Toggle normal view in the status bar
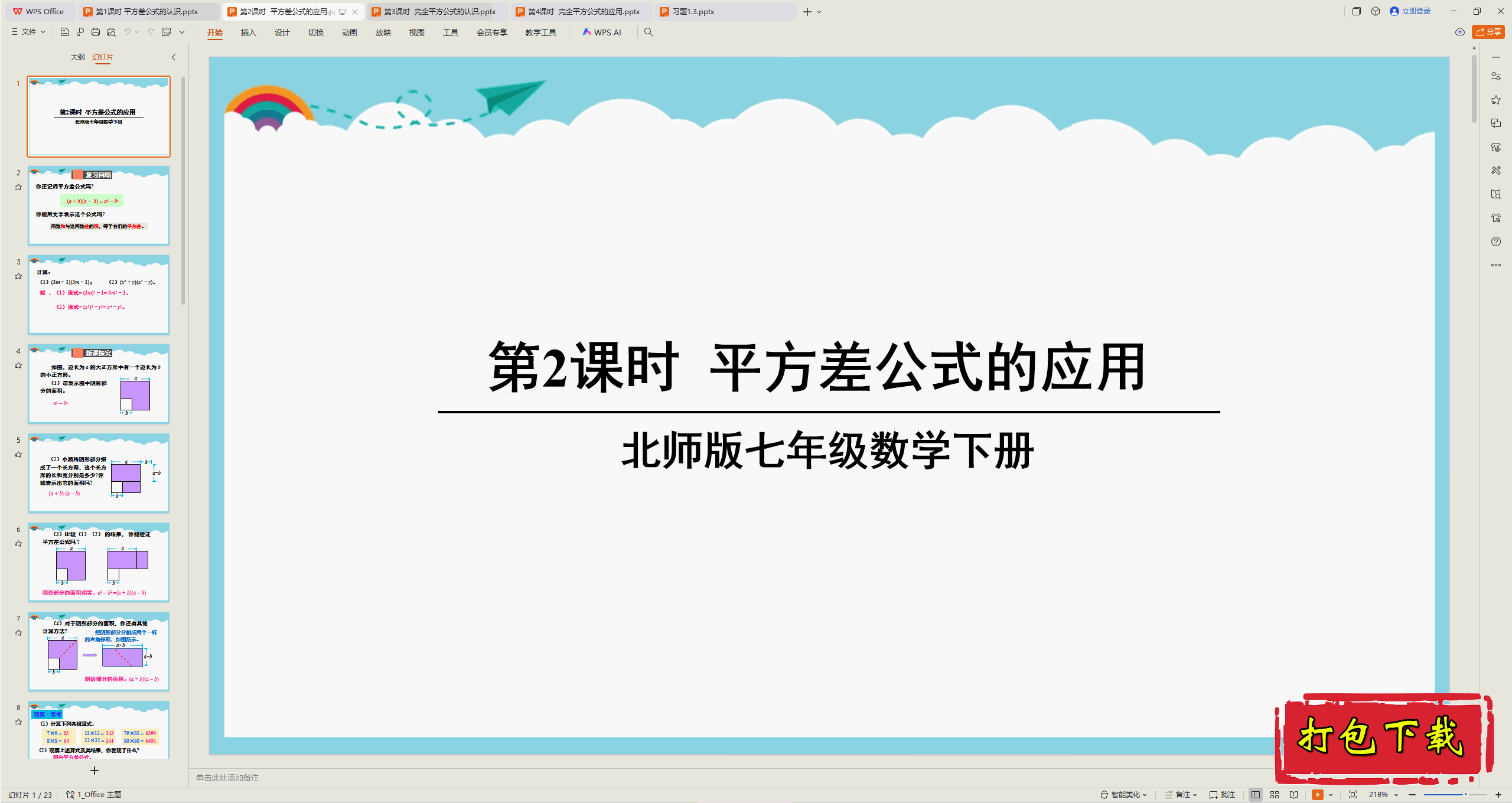The width and height of the screenshot is (1512, 803). coord(1256,795)
